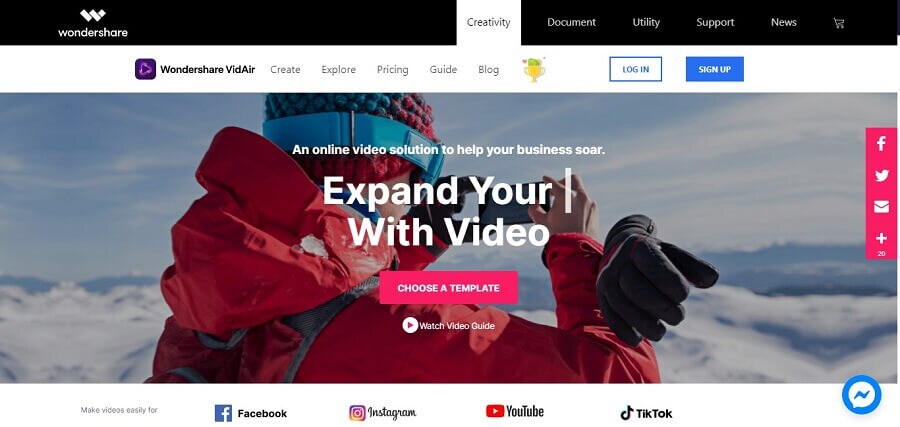Open the Messenger chat bubble

coord(862,395)
